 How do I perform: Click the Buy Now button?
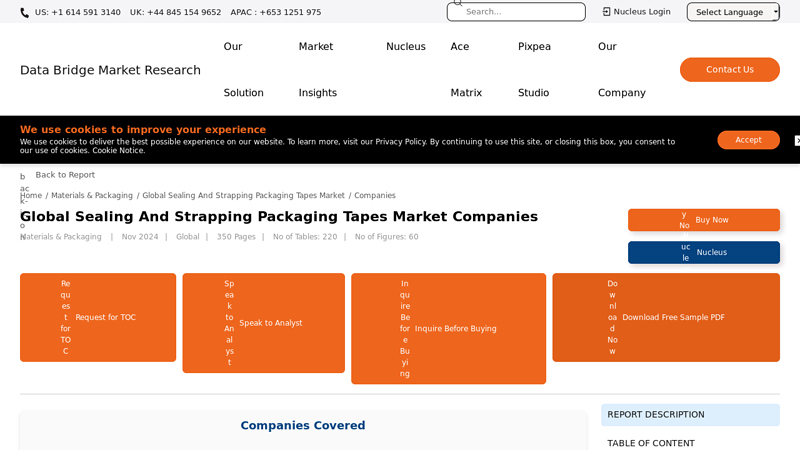click(x=704, y=220)
